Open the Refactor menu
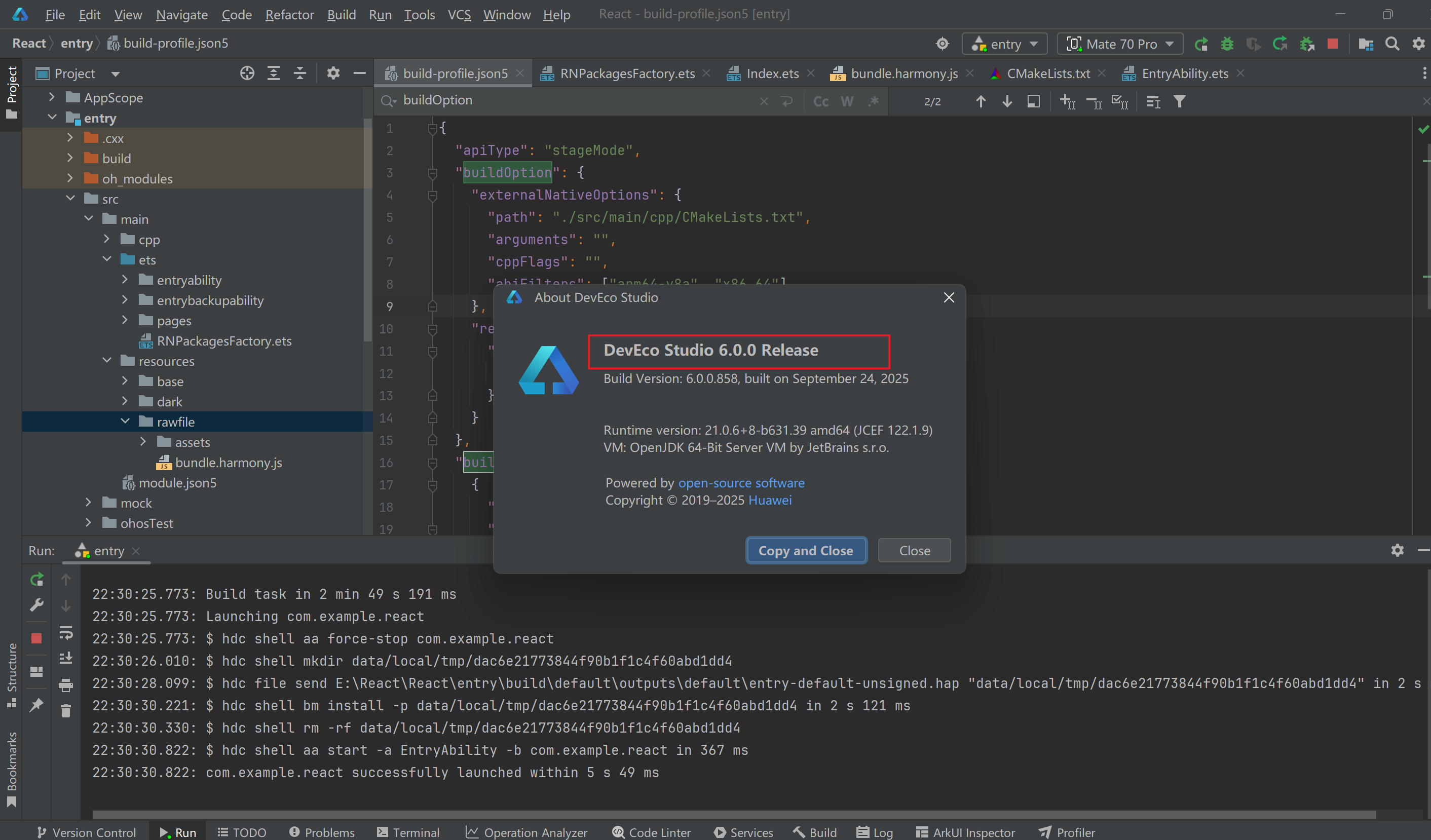Screen dimensions: 1431x840 tap(289, 14)
